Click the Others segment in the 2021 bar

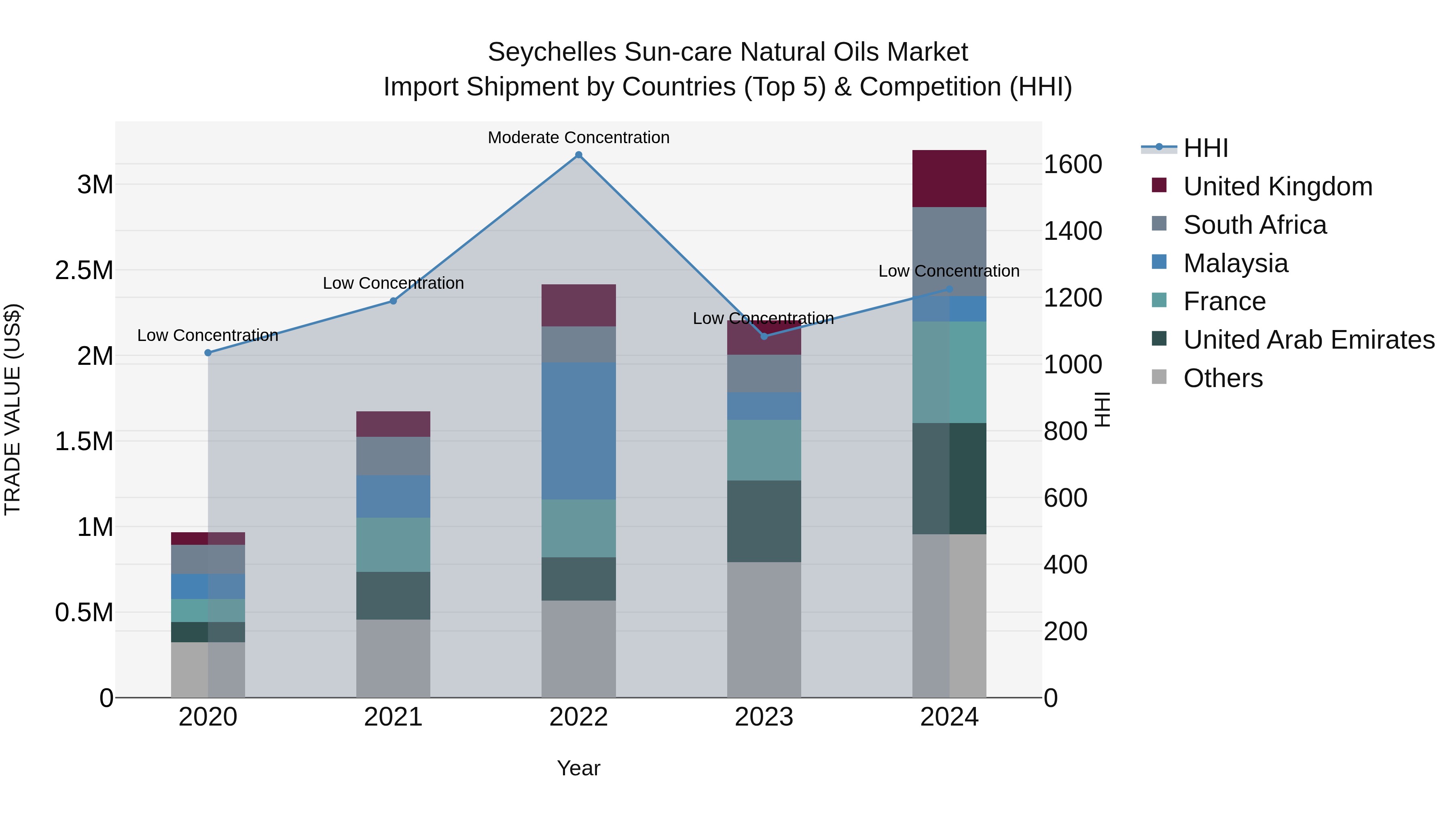click(394, 659)
